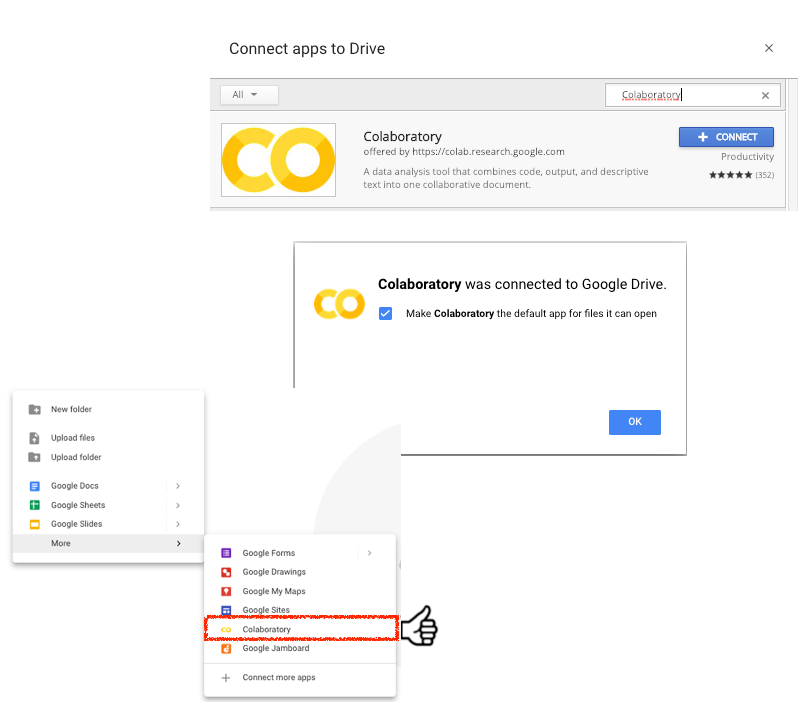Confirm with the OK button
This screenshot has height=702, width=801.
coord(634,422)
